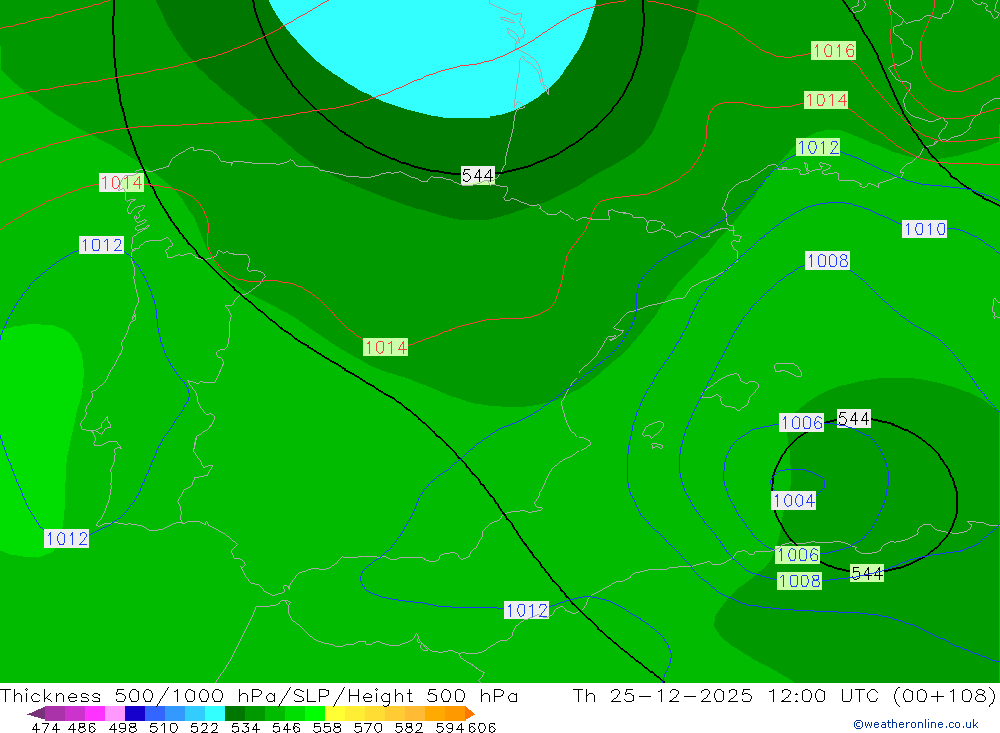The height and width of the screenshot is (733, 1000).
Task: Select the 544 label on the cyan region's contour
Action: click(478, 175)
